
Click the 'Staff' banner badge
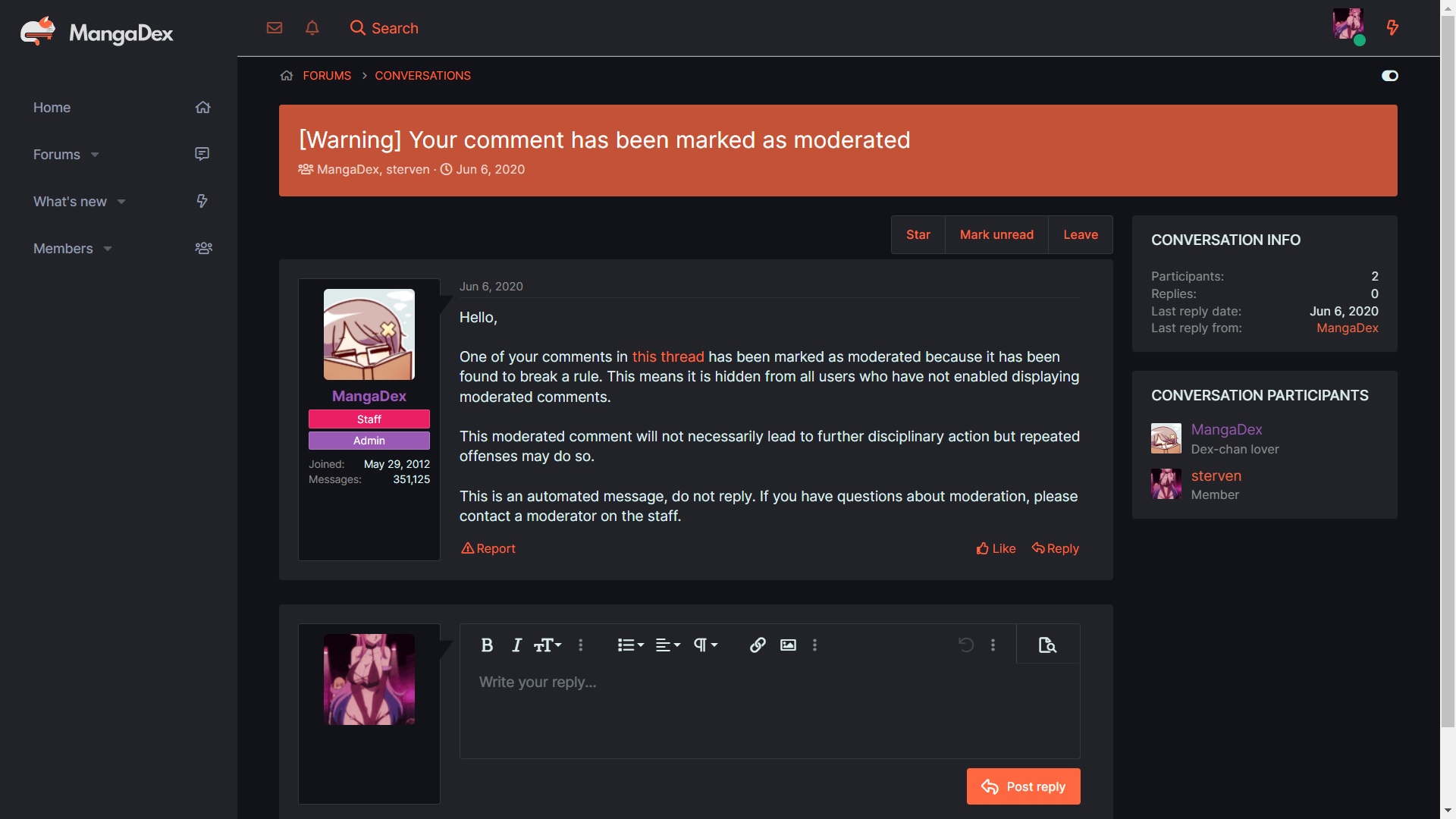pyautogui.click(x=369, y=419)
